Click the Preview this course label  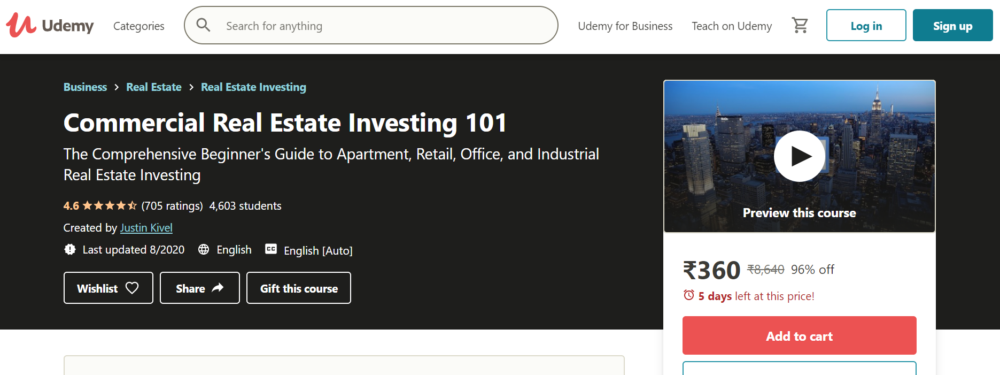point(799,212)
